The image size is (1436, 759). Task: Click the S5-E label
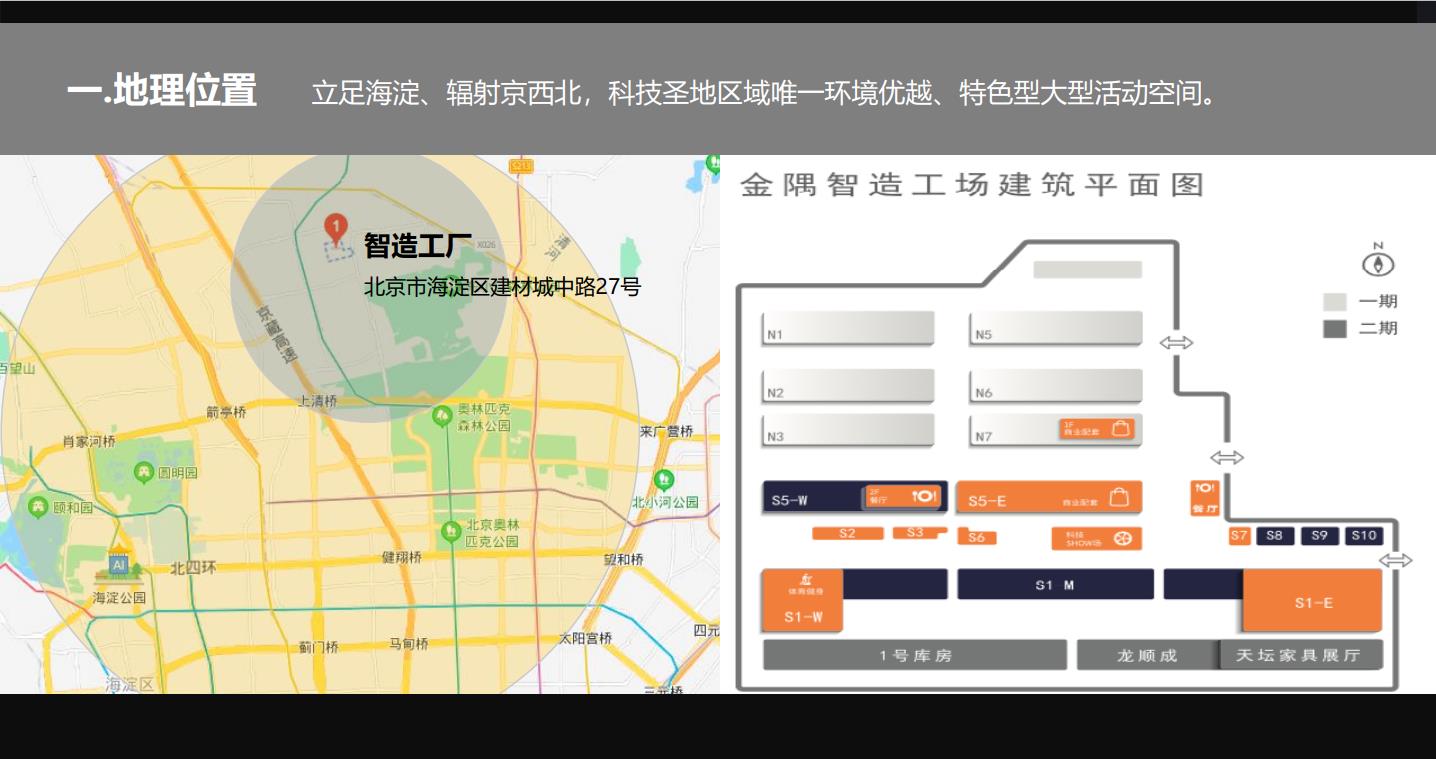tap(987, 500)
